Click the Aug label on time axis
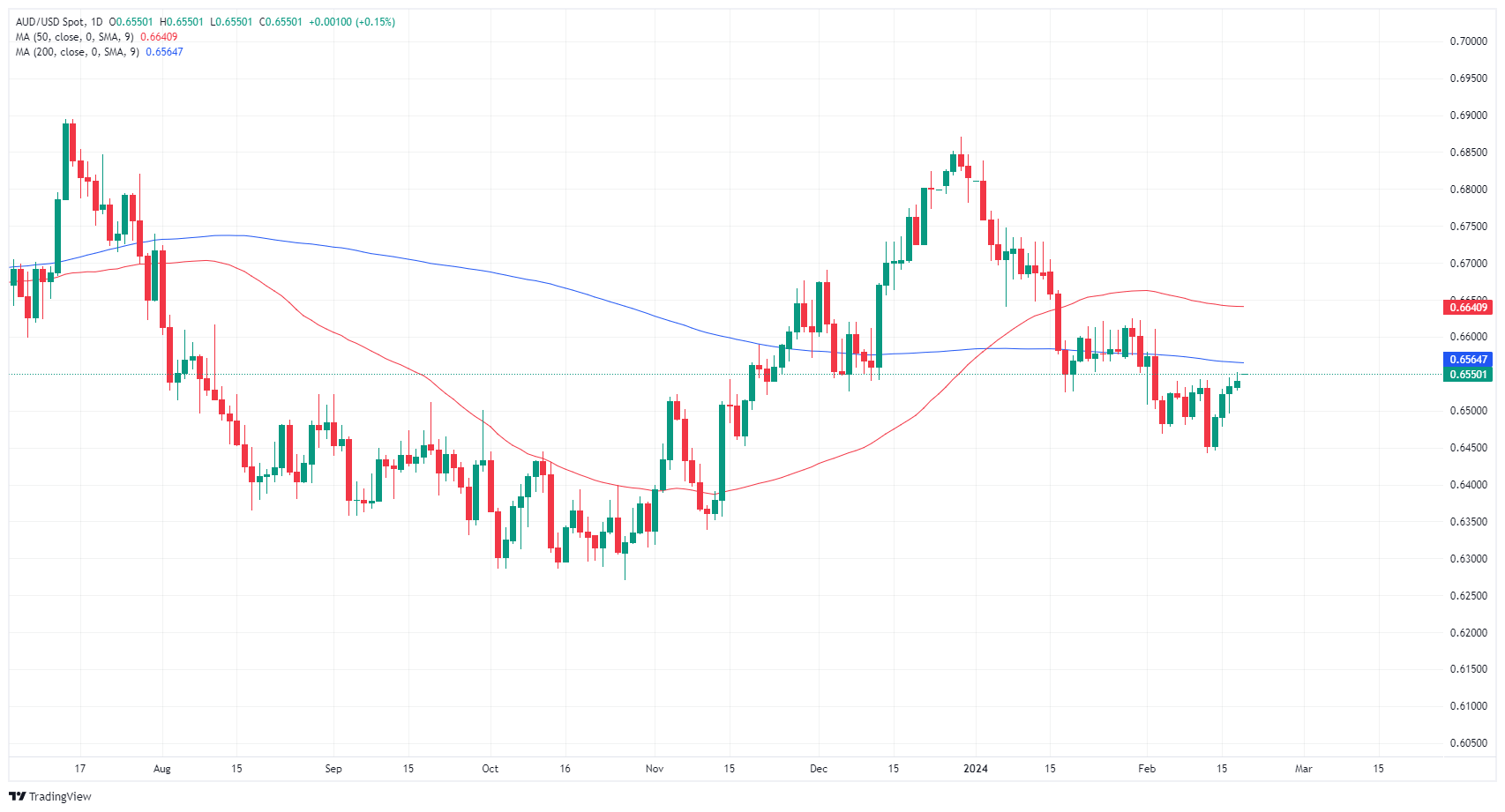 tap(161, 769)
